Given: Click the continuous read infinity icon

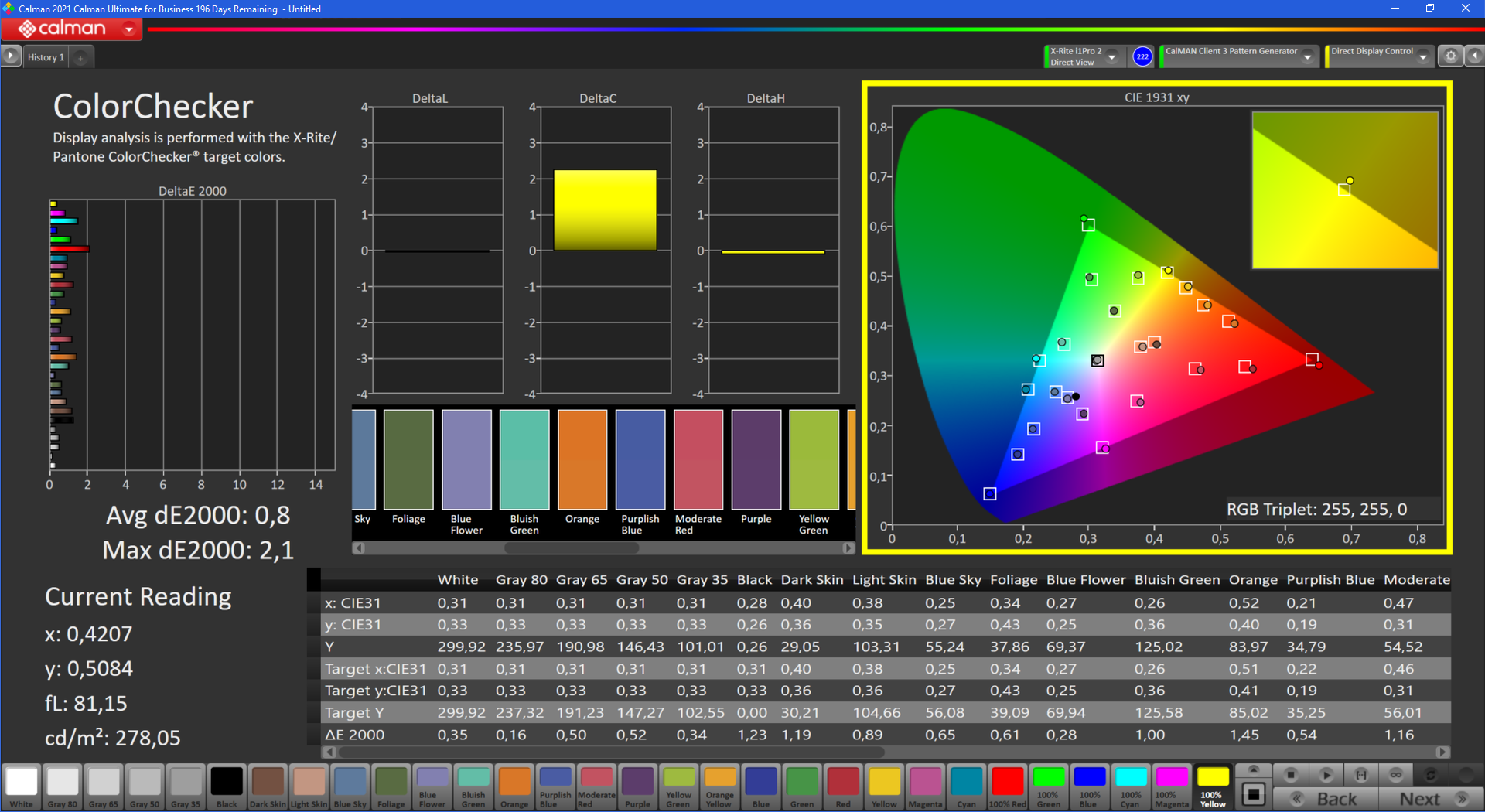Looking at the screenshot, I should [x=1396, y=774].
